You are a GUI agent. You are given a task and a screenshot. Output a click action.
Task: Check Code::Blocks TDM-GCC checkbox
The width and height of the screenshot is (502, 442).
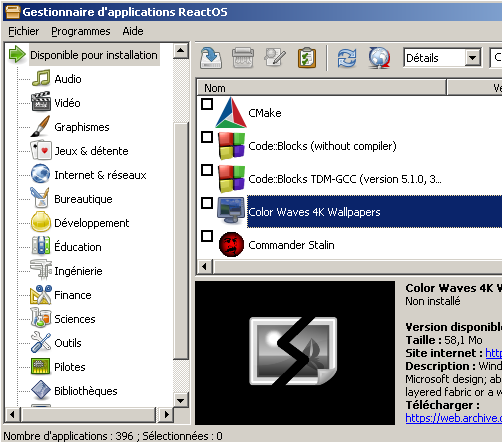coord(207,170)
